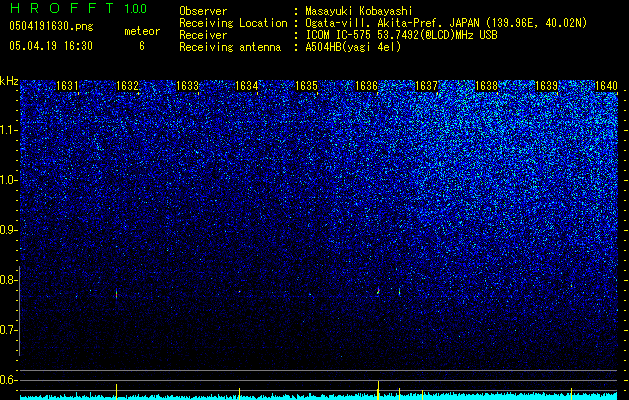Screen dimensions: 629x400
Task: Click the "Receiving Location" label
Action: (233, 23)
